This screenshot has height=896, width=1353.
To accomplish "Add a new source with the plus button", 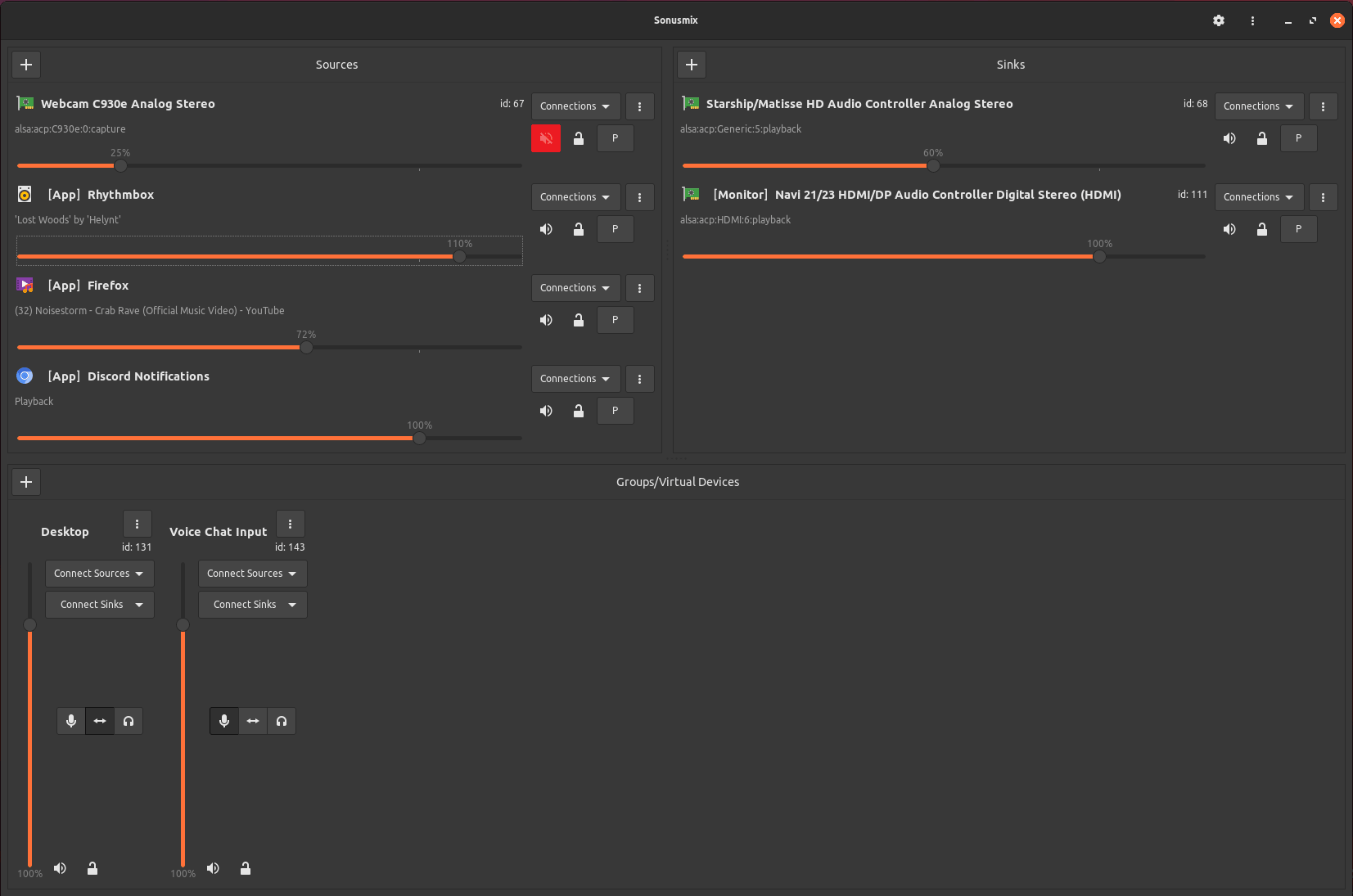I will click(x=26, y=65).
